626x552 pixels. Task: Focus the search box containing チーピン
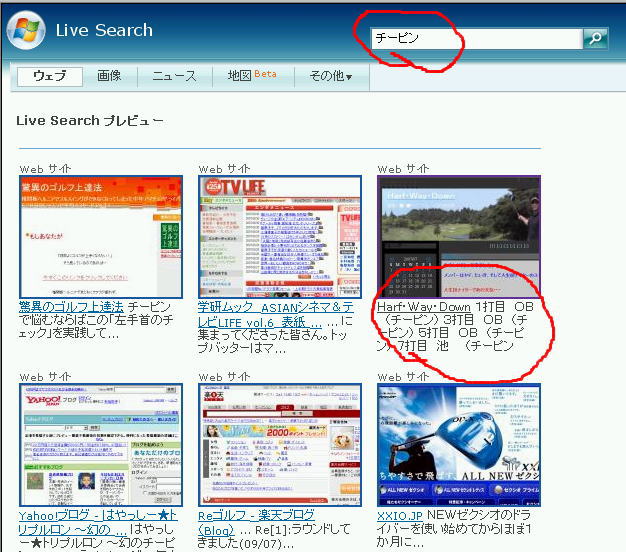pyautogui.click(x=476, y=39)
